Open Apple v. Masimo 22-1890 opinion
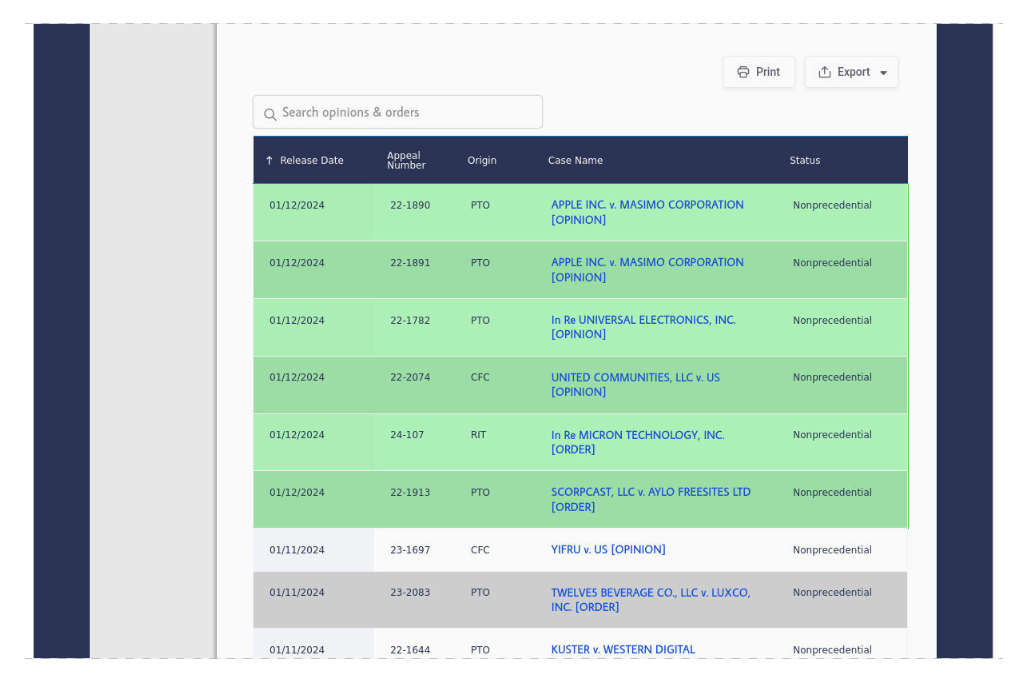1027x682 pixels. (x=646, y=205)
